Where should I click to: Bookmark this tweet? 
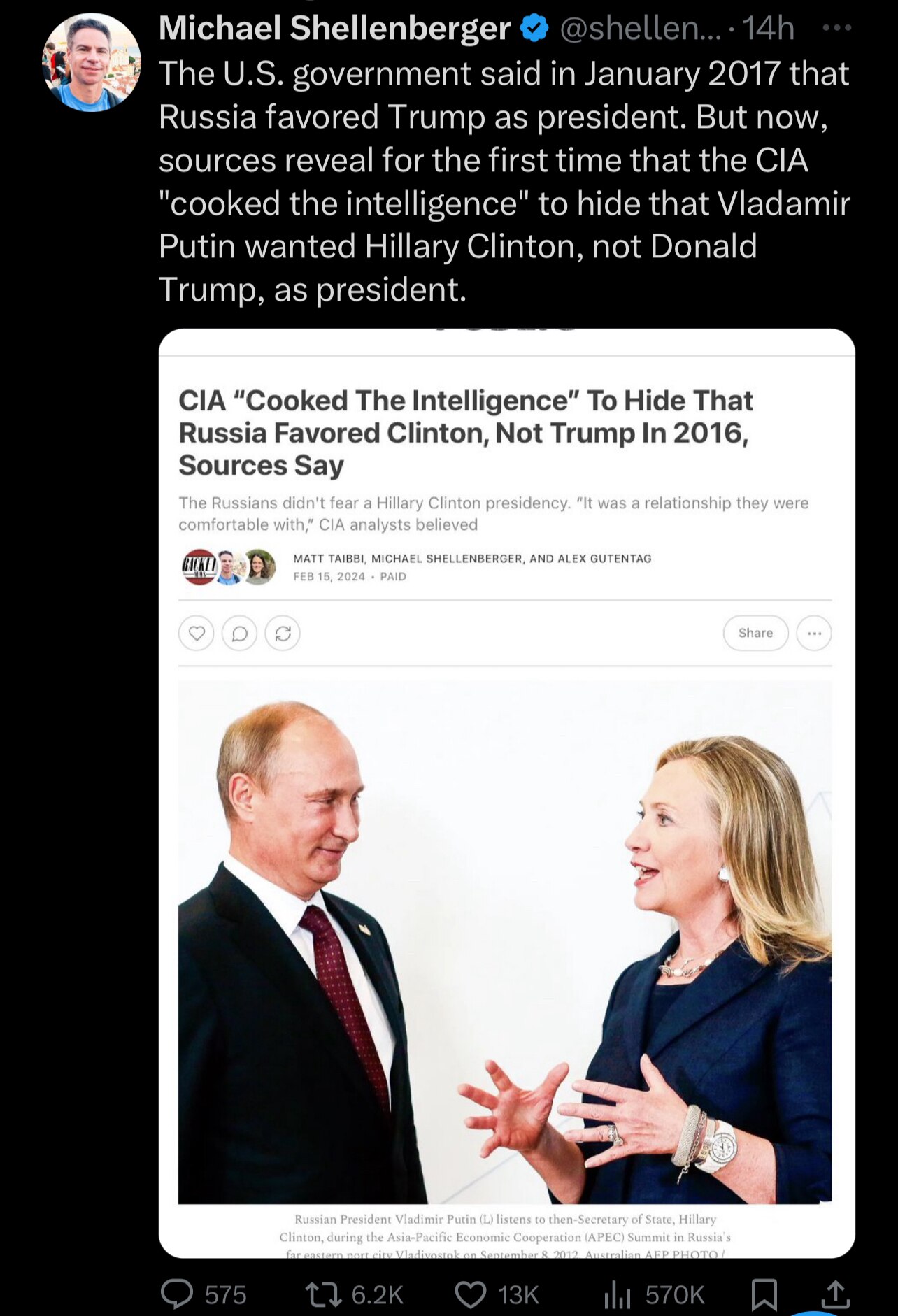[764, 1294]
